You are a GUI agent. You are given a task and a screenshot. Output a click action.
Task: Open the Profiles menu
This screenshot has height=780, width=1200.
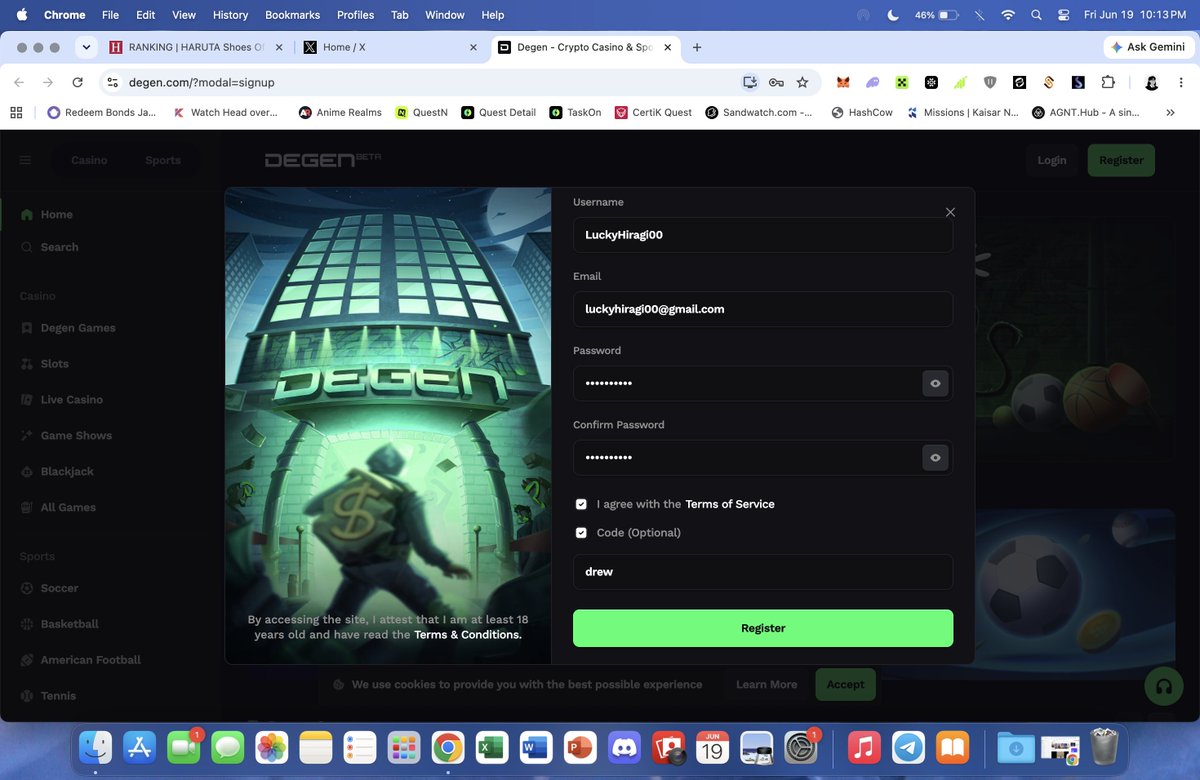click(x=355, y=15)
